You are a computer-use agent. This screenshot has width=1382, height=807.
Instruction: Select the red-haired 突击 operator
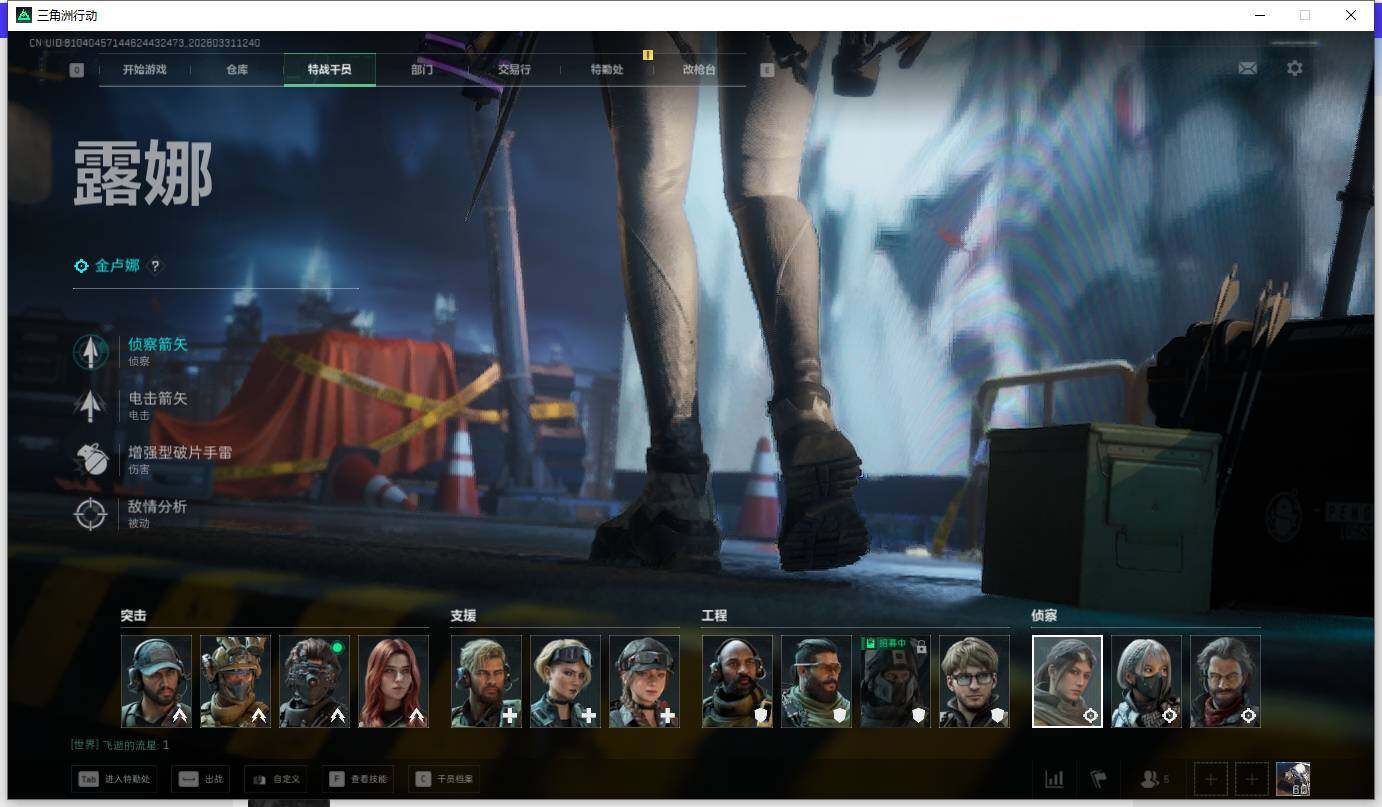[x=393, y=681]
